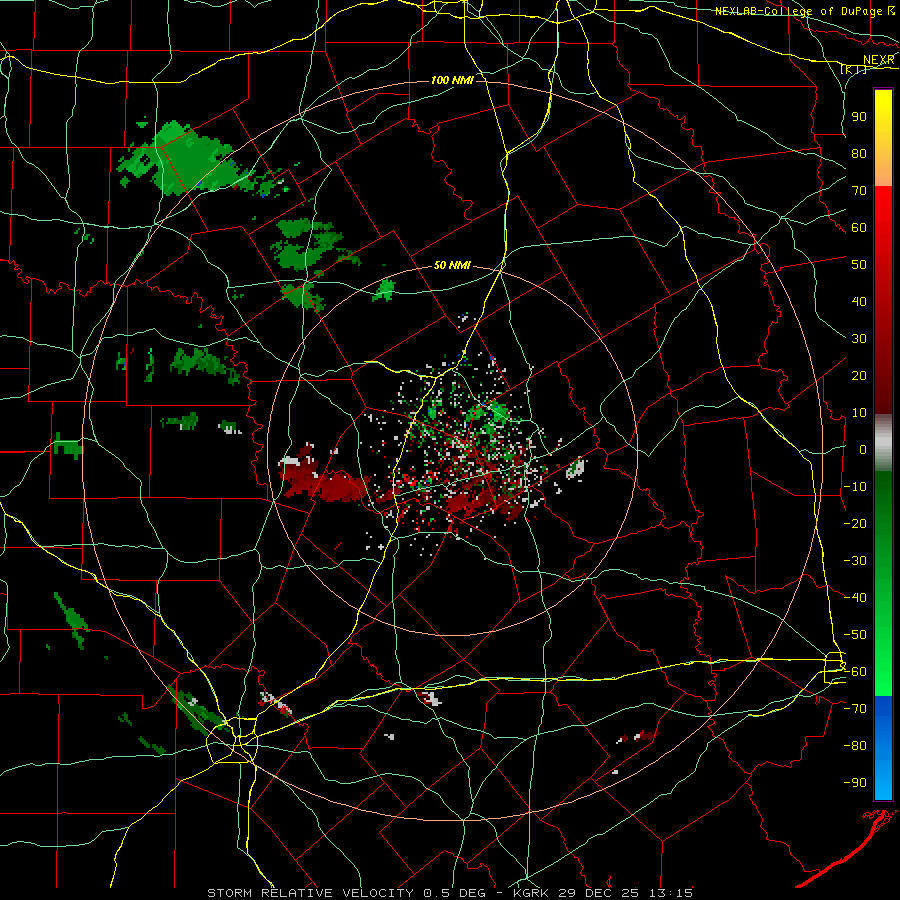Click the velocity scale label -40
The image size is (900, 900).
tap(855, 598)
